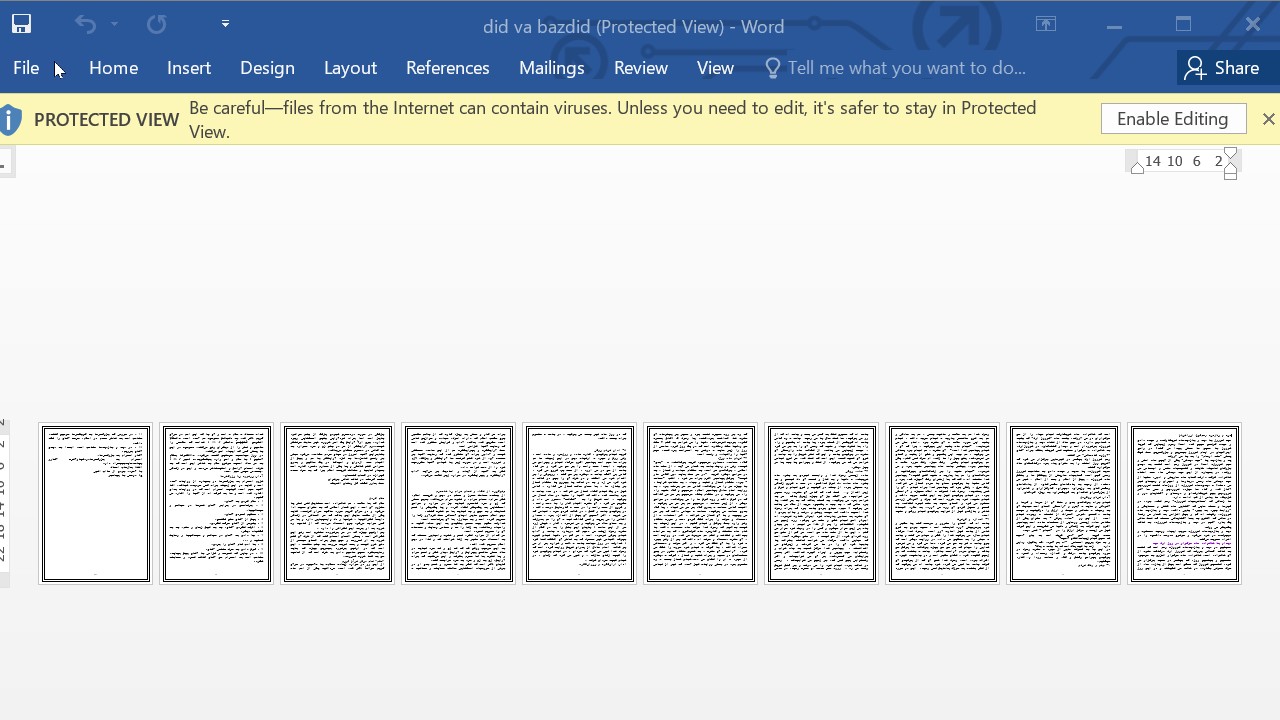Viewport: 1280px width, 720px height.
Task: Click the Save icon in Quick Access Toolbar
Action: pyautogui.click(x=21, y=24)
